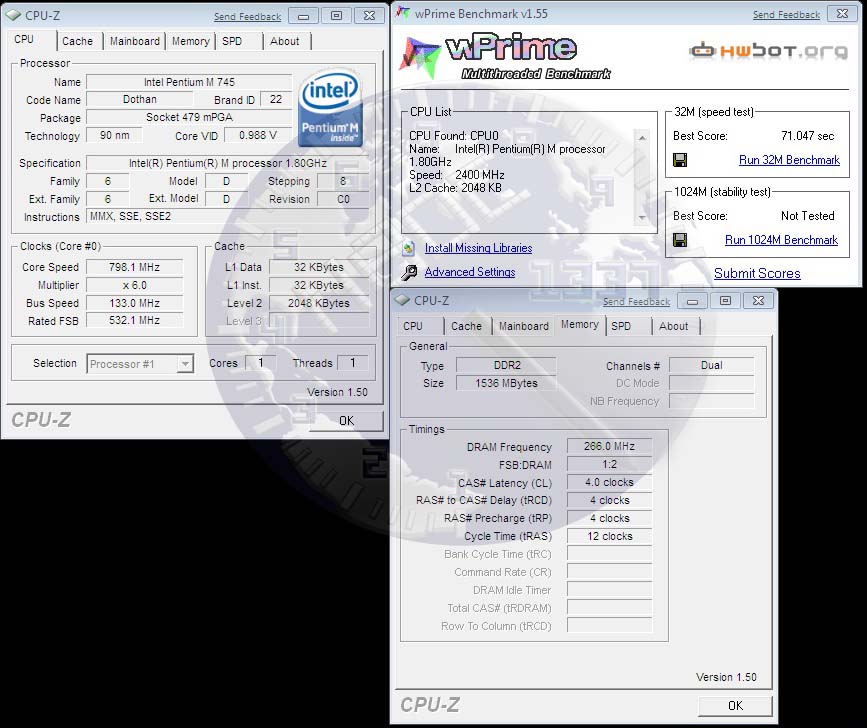This screenshot has width=867, height=728.
Task: Maximize the CPU-Z memory window
Action: coord(725,301)
